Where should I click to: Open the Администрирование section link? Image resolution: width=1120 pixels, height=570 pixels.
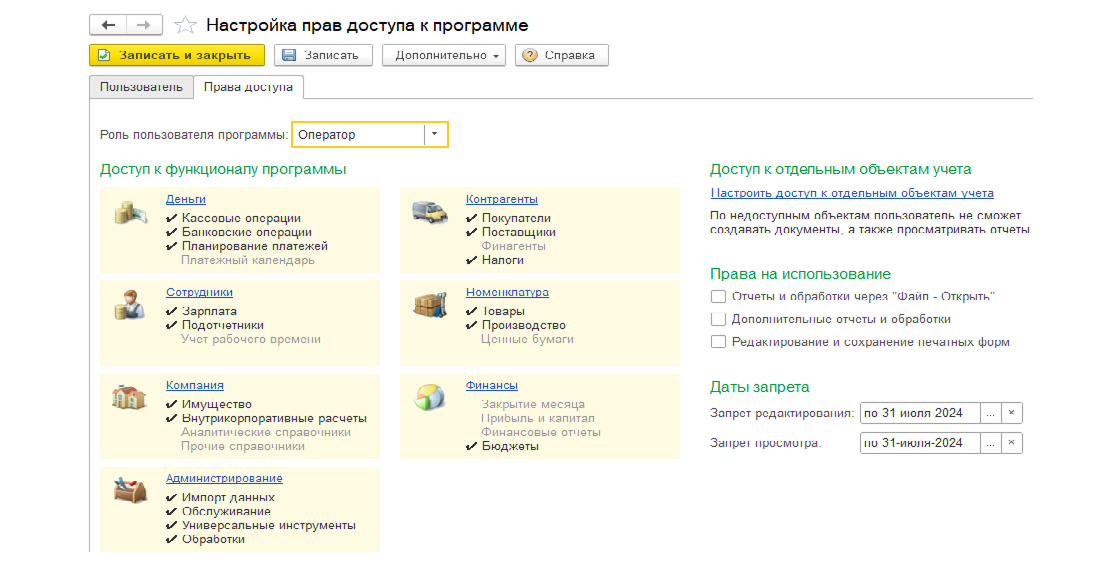point(224,479)
